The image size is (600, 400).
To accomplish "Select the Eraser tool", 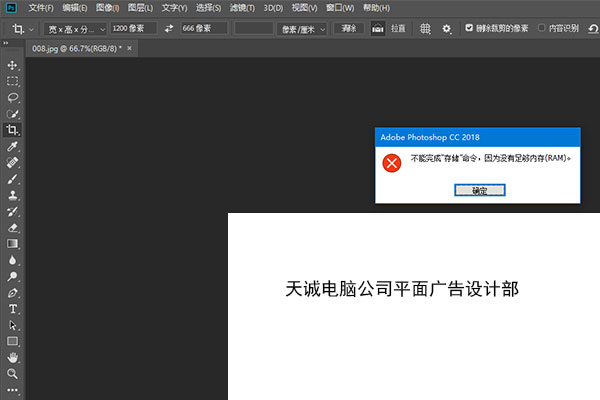I will click(x=13, y=227).
